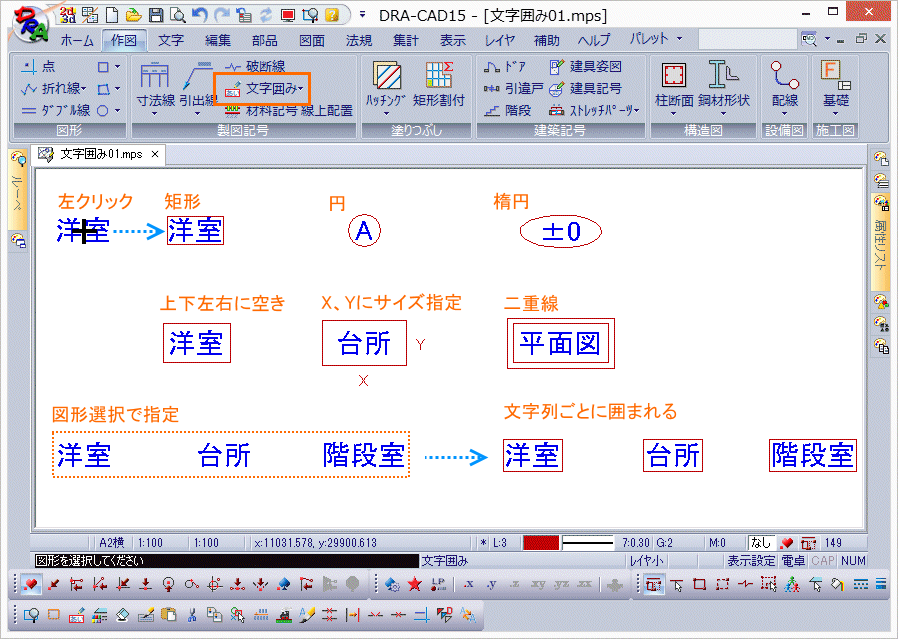Click the paste clipboard icon in bottom toolbar
The image size is (898, 639).
(x=168, y=615)
